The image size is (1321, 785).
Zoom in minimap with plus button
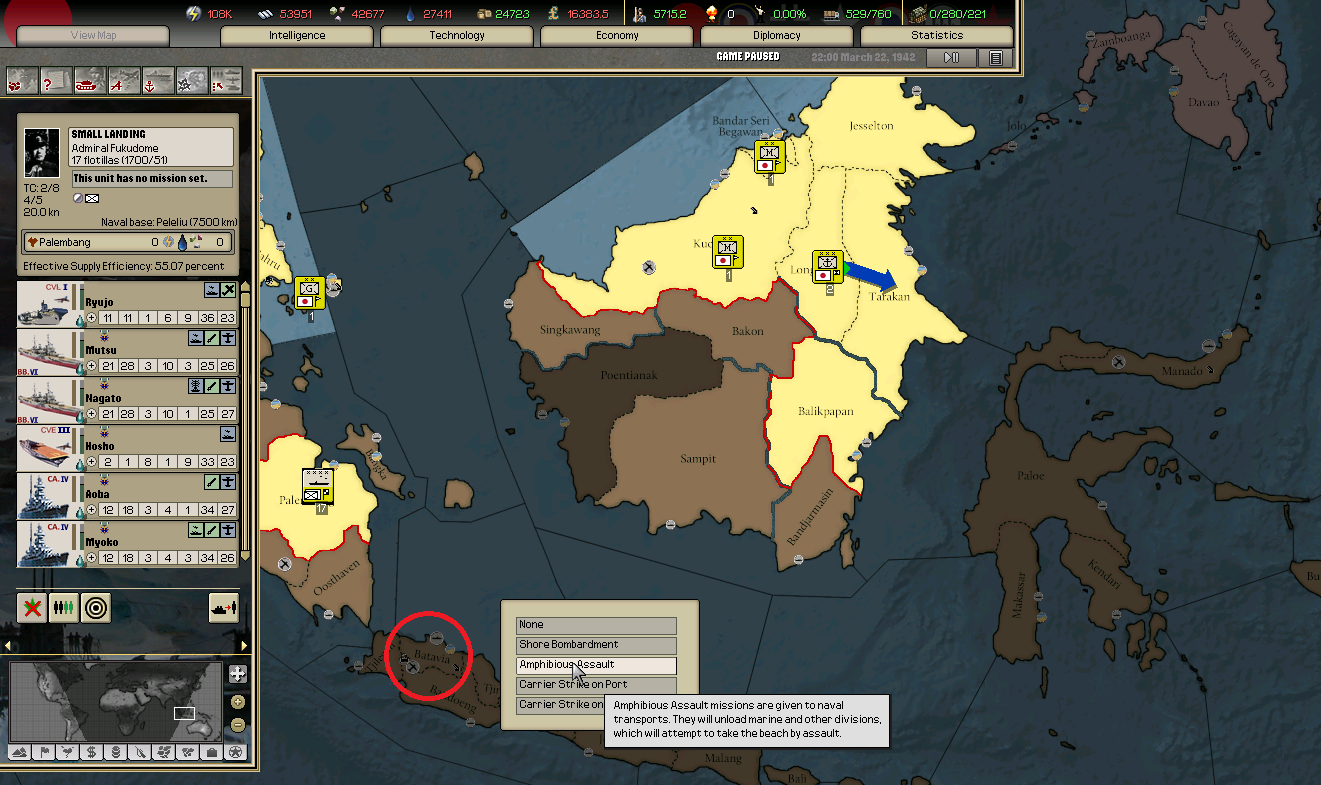tap(237, 674)
